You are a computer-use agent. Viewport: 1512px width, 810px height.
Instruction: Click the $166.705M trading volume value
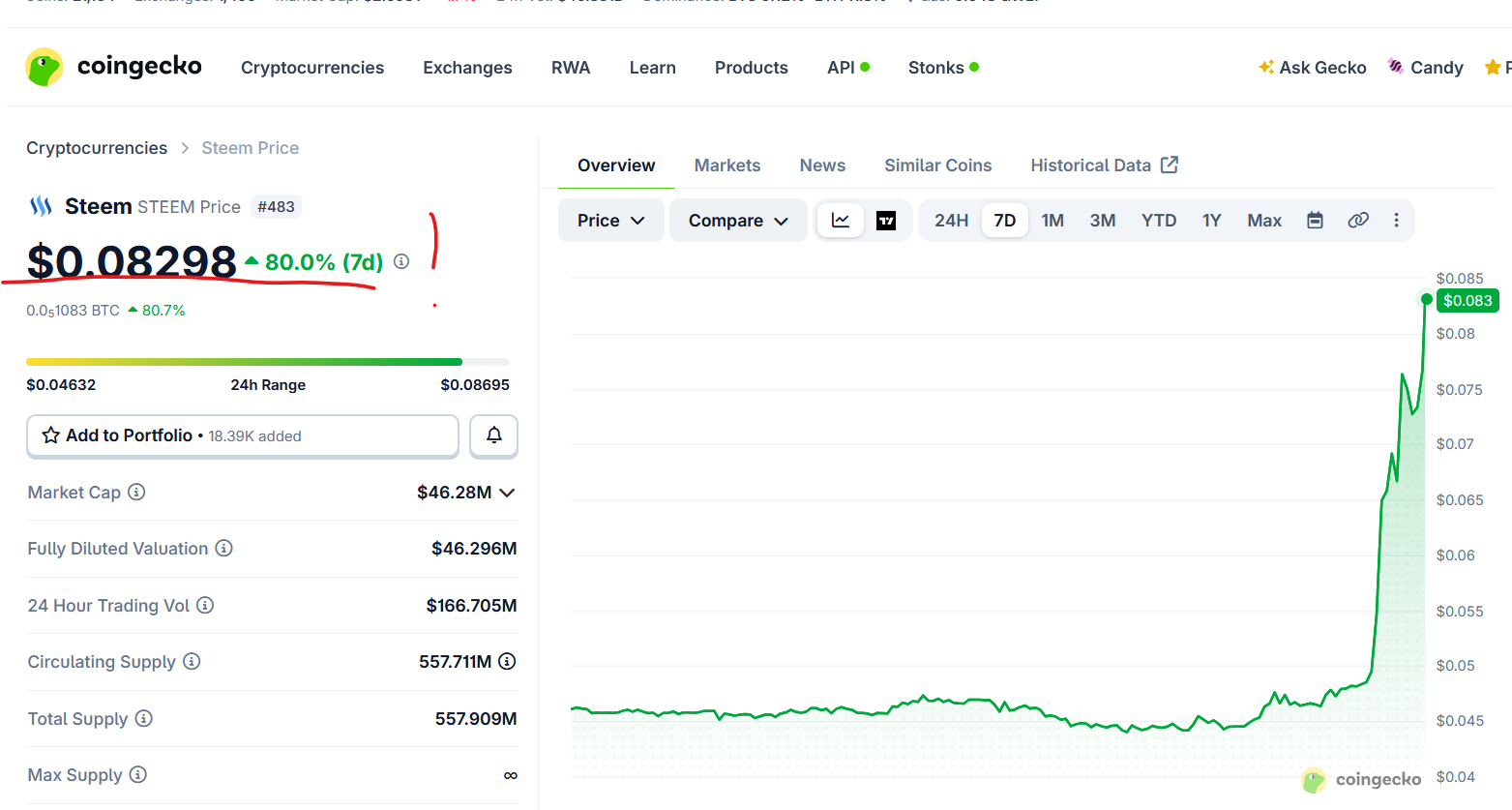point(471,606)
